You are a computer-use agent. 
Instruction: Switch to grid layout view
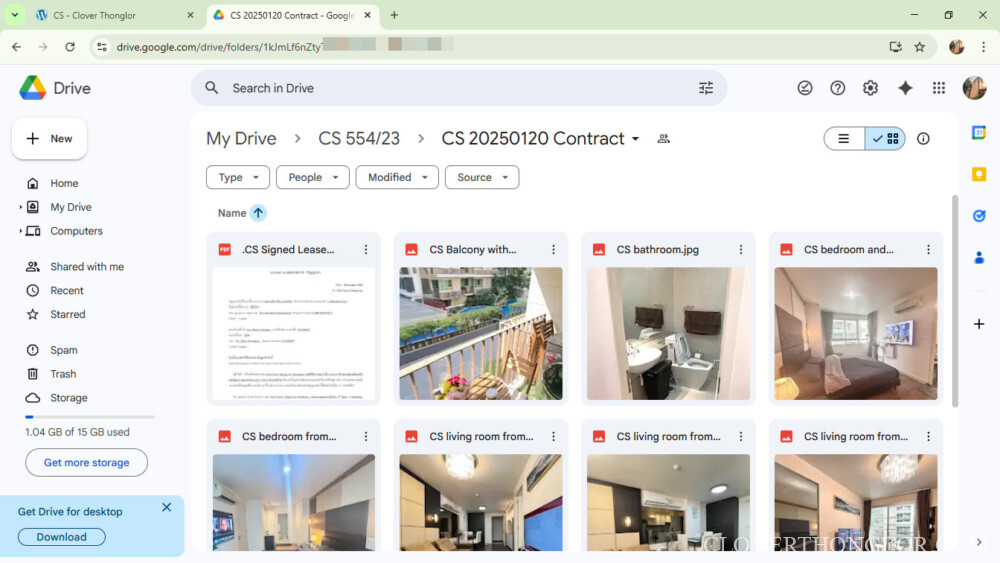pos(885,139)
